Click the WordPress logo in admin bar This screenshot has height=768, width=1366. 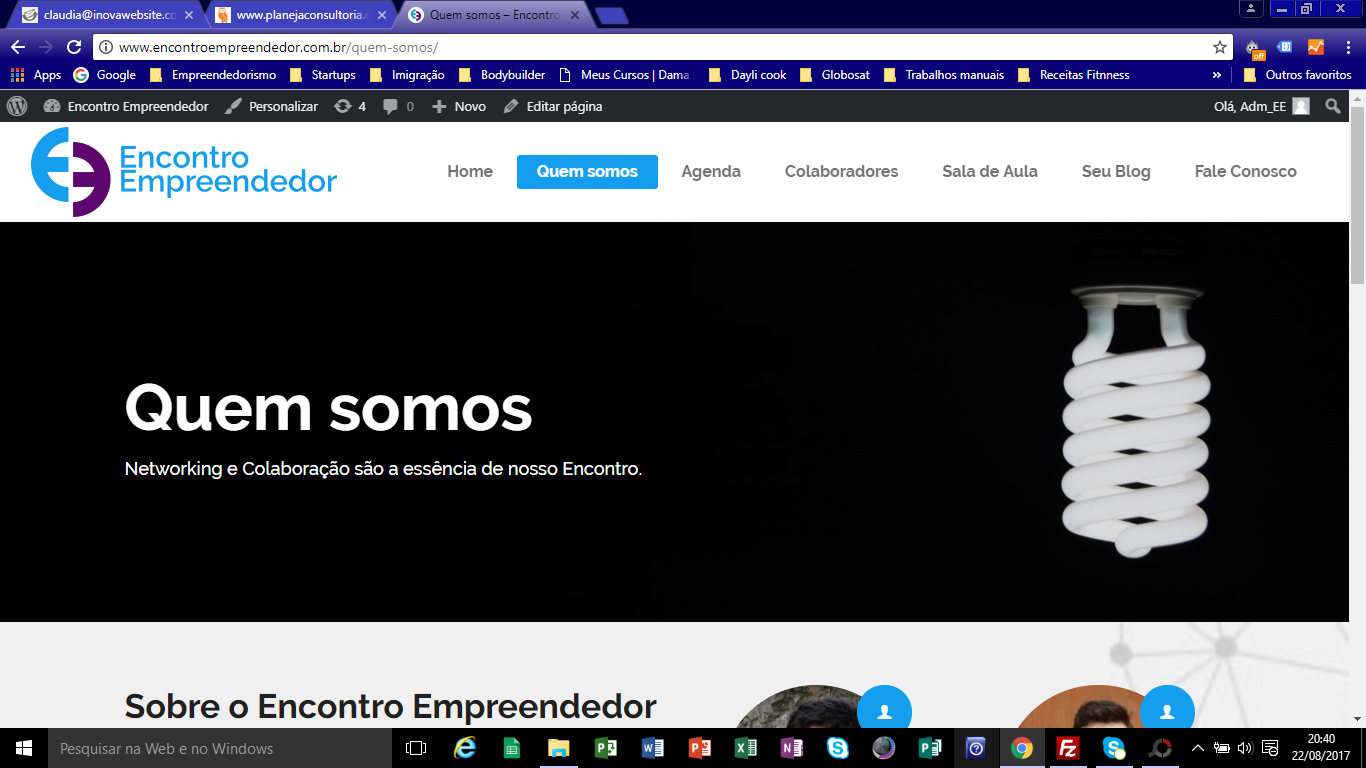click(x=17, y=106)
